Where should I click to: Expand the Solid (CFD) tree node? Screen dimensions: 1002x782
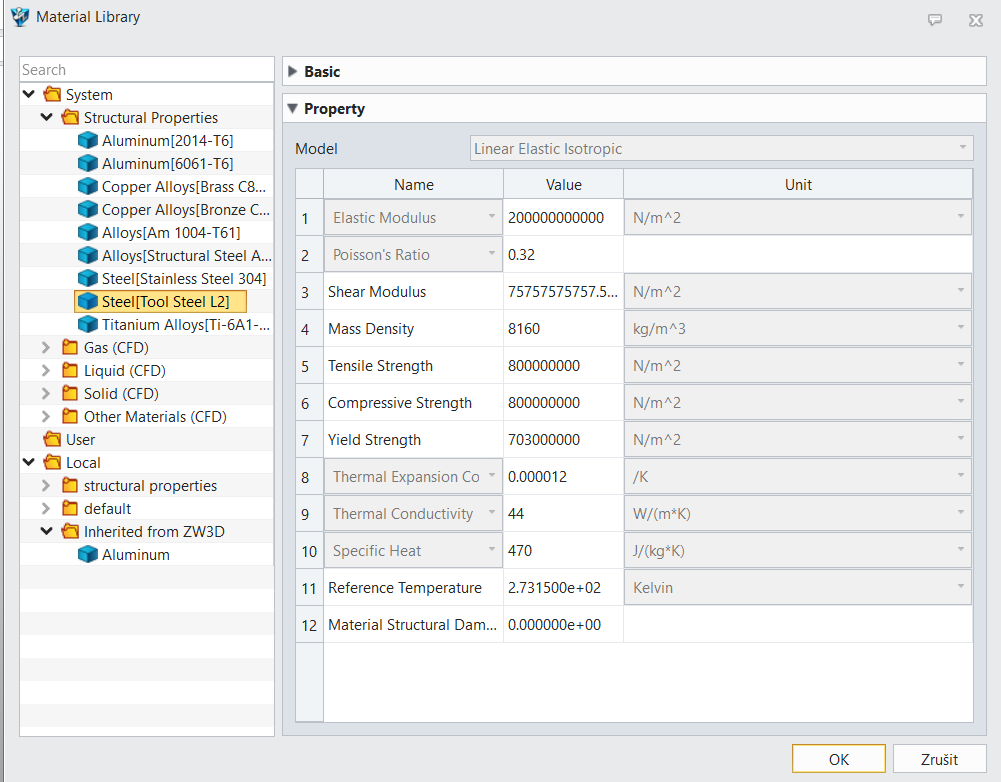[45, 394]
